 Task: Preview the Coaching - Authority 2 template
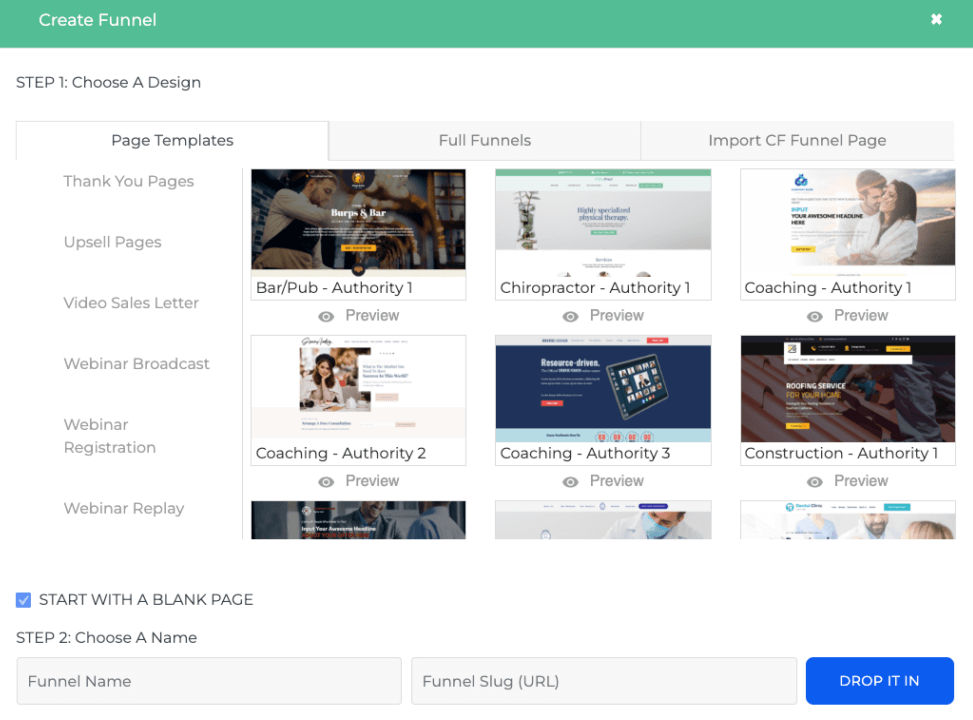point(358,480)
